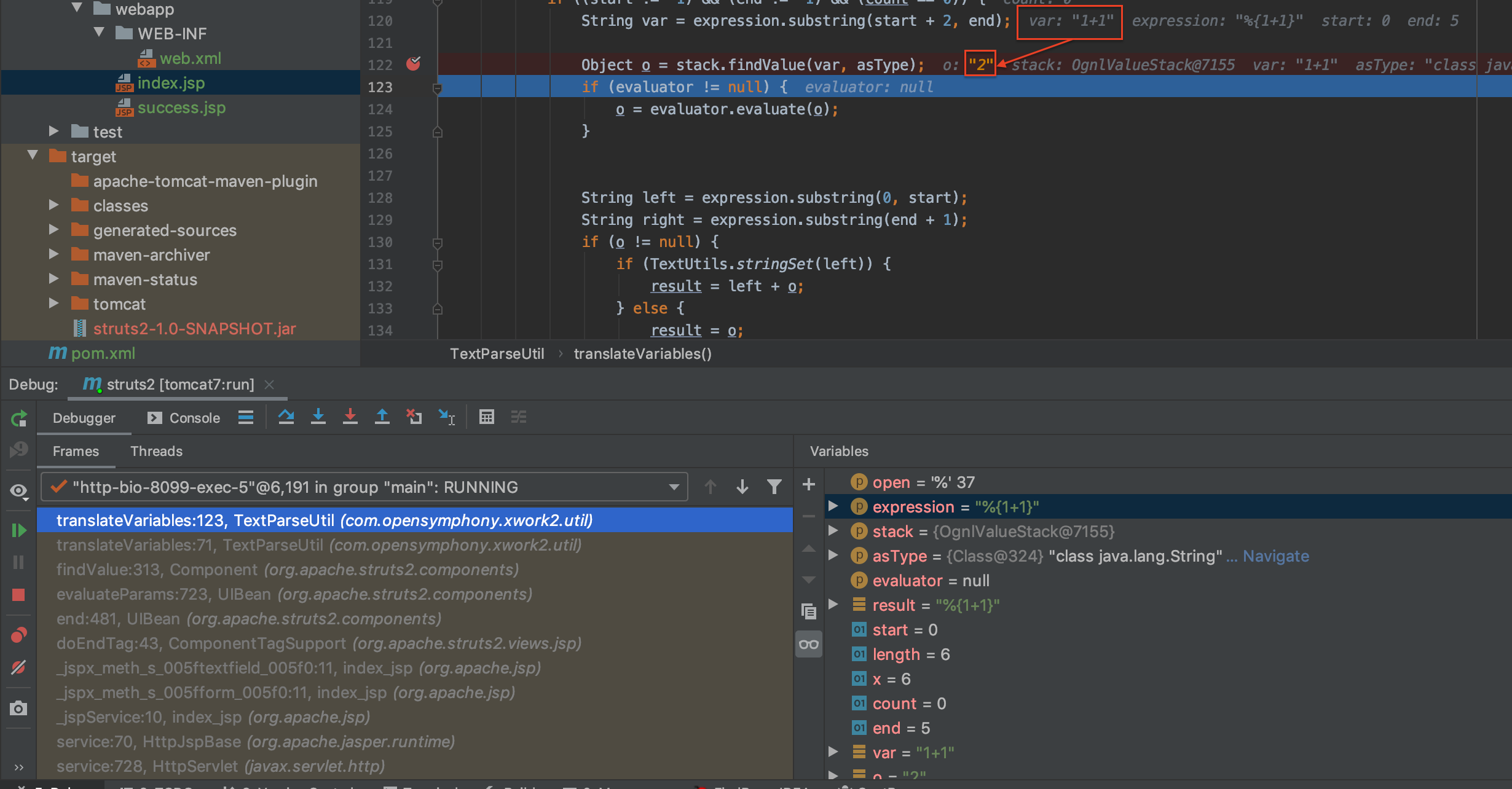
Task: Open the Evaluate Expression calculator icon
Action: [x=486, y=417]
